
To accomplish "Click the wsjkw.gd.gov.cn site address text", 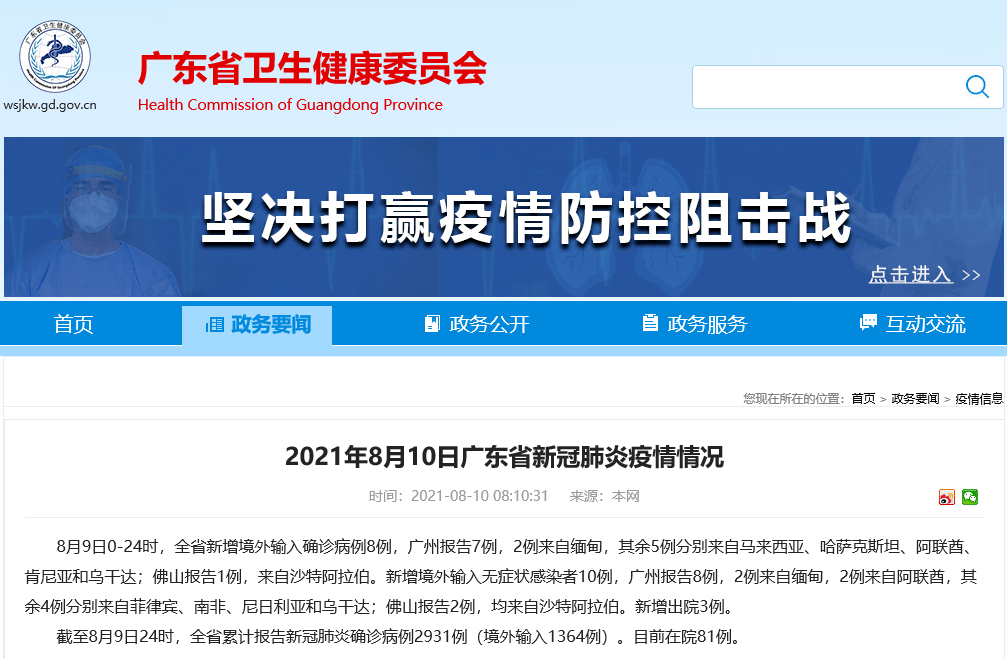I will pos(50,104).
